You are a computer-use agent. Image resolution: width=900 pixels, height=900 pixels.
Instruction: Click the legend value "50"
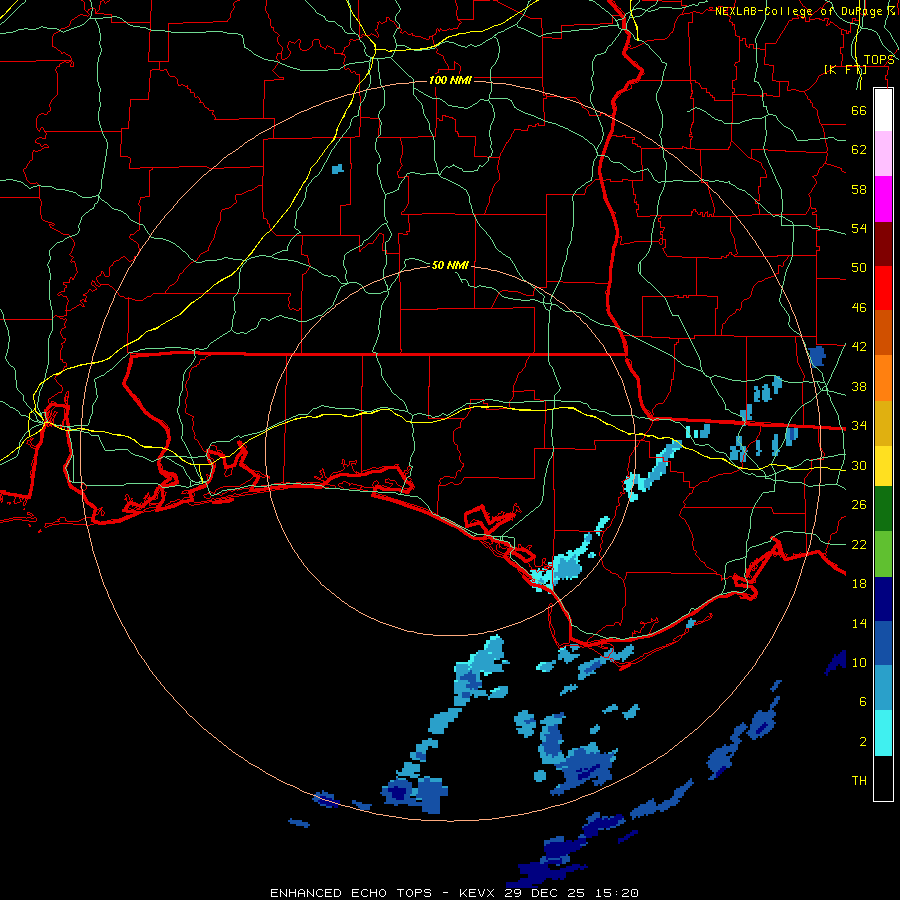(x=859, y=268)
